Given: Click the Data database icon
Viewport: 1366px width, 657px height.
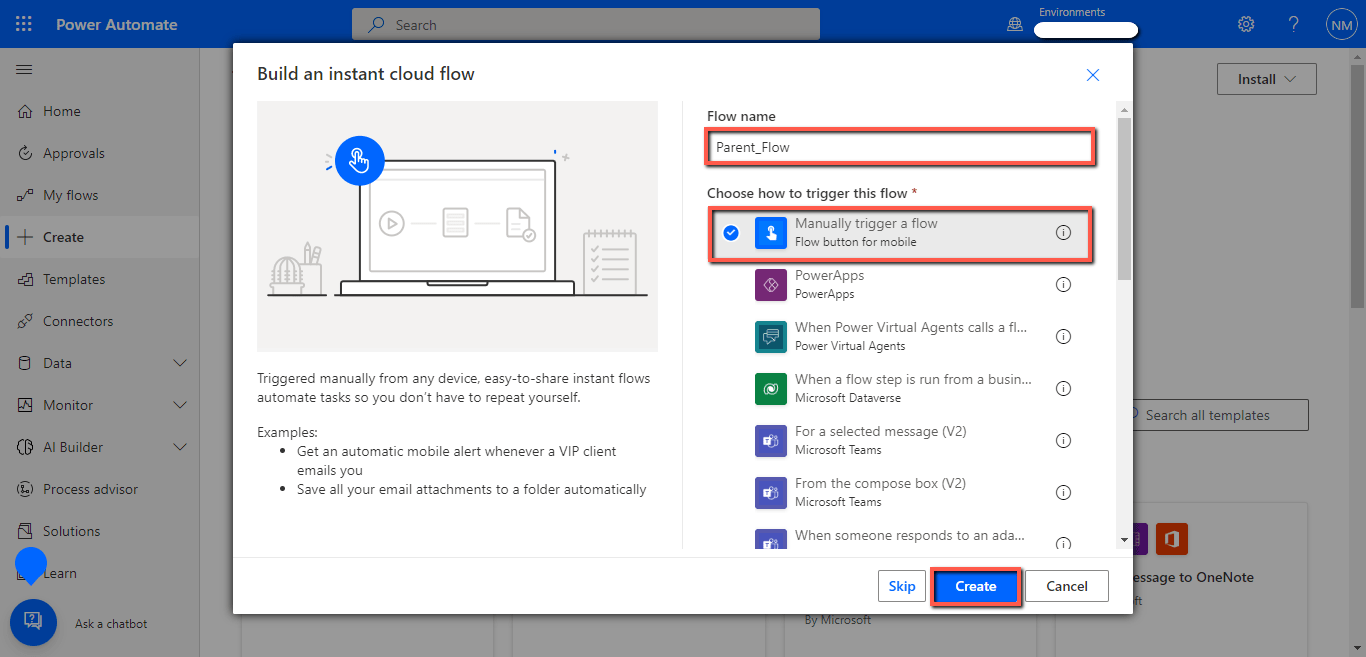Looking at the screenshot, I should click(x=25, y=363).
